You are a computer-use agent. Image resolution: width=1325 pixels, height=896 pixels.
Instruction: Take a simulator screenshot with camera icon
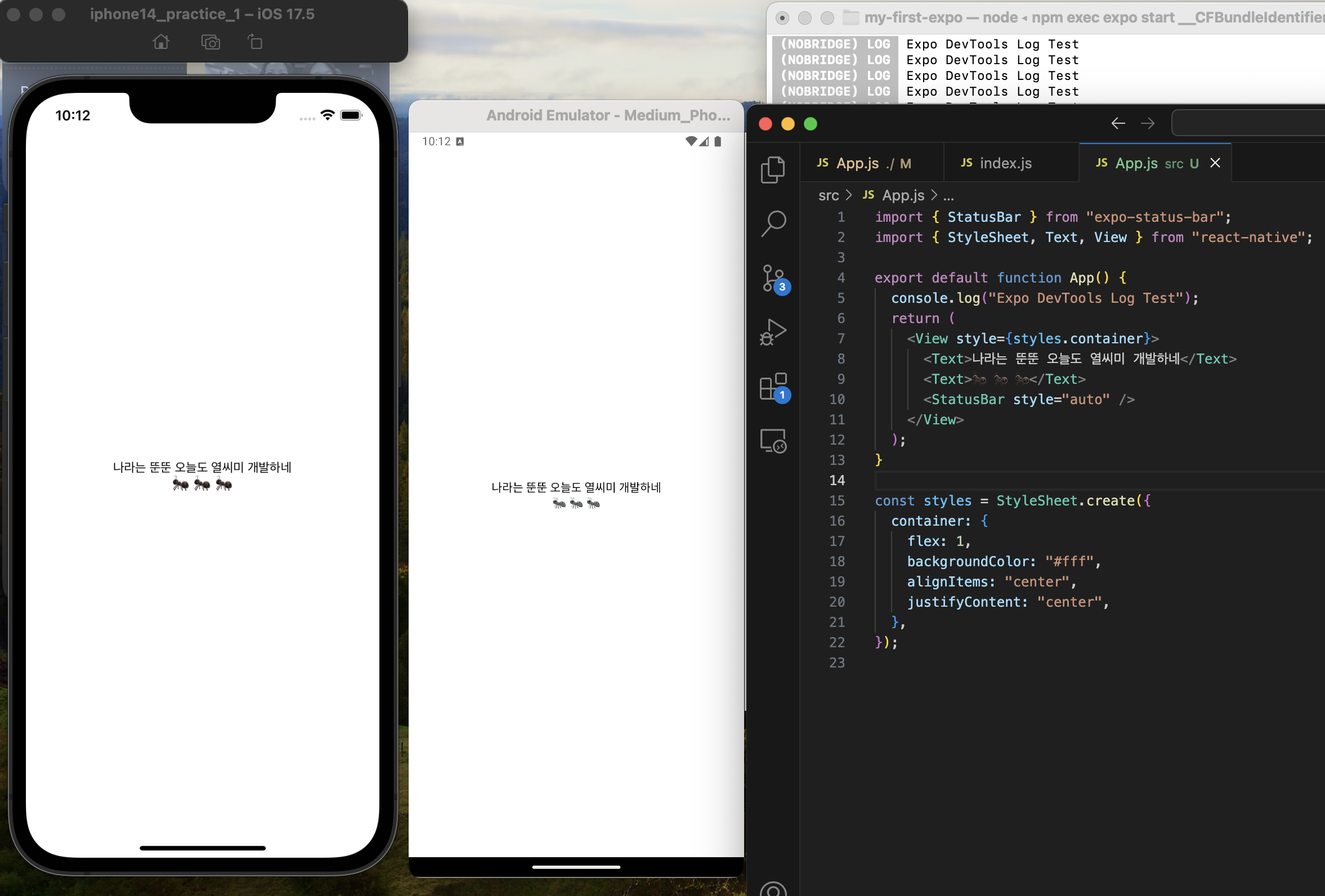point(211,42)
